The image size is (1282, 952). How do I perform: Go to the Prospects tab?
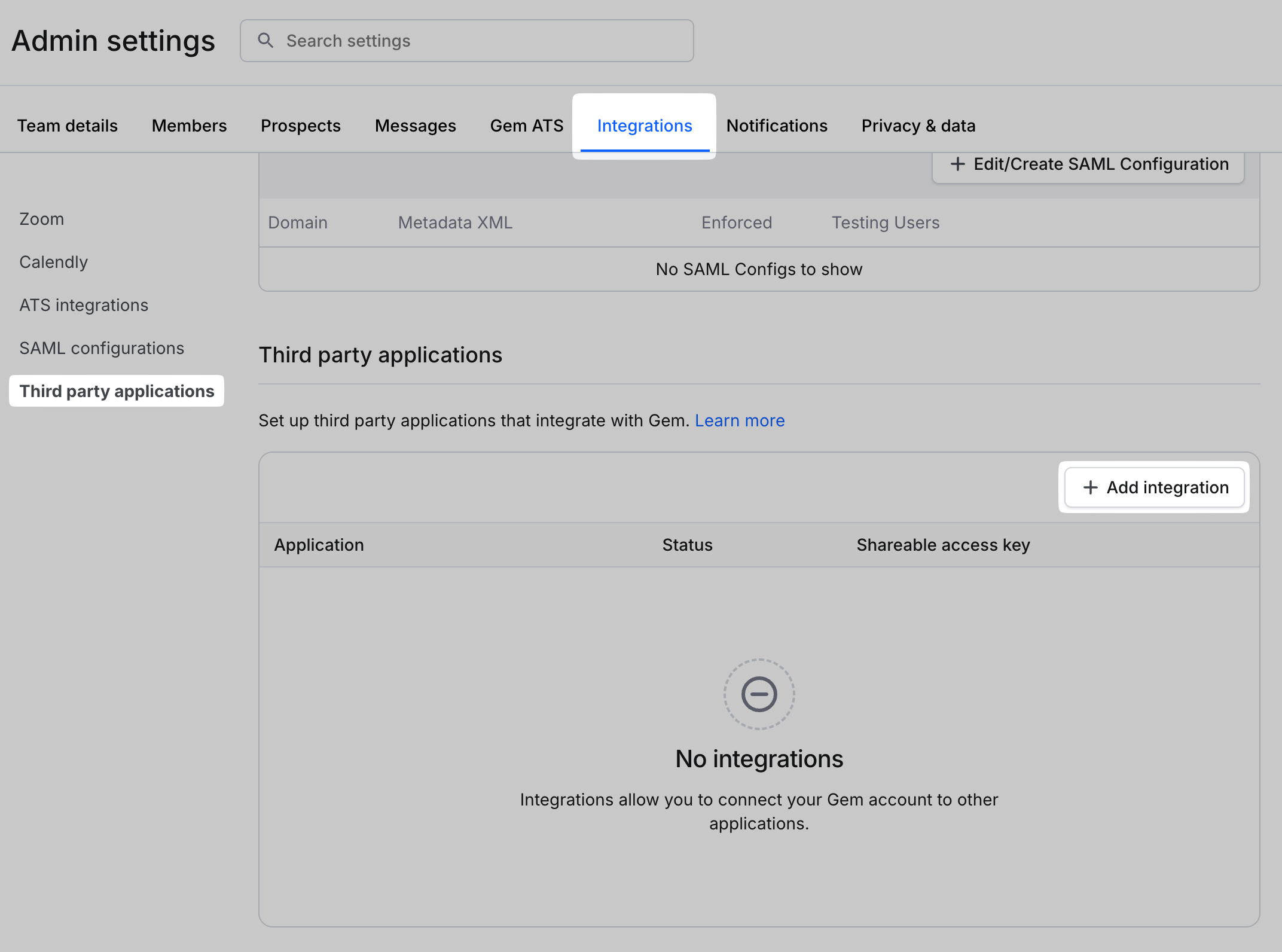click(300, 126)
